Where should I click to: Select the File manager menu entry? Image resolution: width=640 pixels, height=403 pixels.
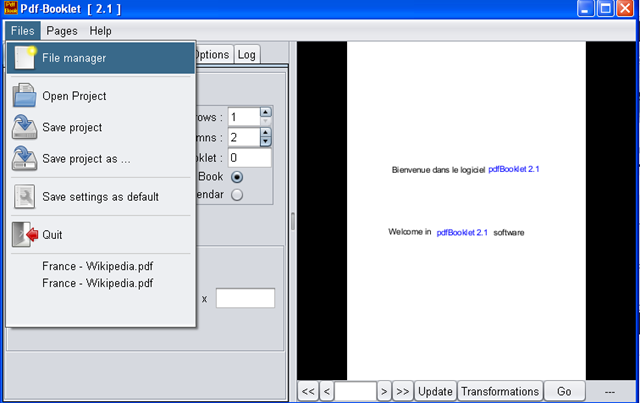click(101, 58)
